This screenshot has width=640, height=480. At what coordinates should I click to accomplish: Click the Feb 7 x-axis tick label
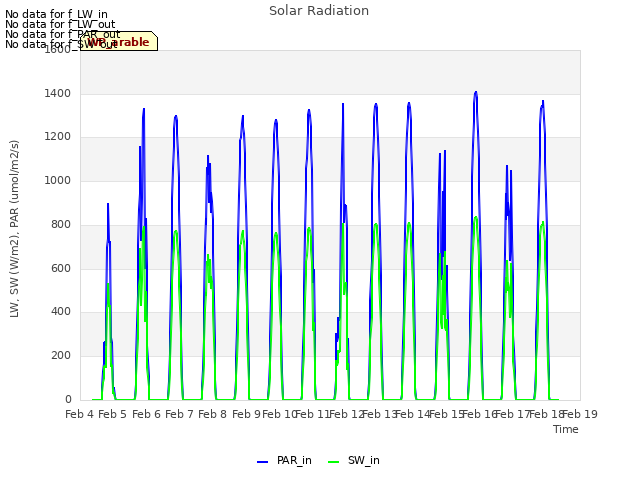click(179, 414)
